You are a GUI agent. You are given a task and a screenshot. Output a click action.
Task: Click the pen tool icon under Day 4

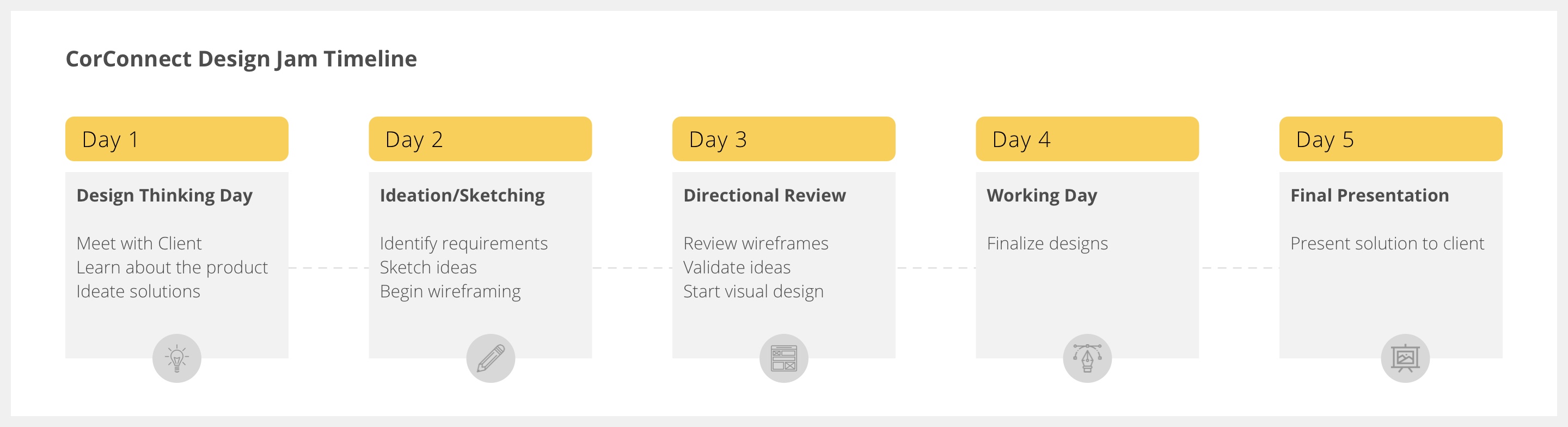coord(1087,358)
